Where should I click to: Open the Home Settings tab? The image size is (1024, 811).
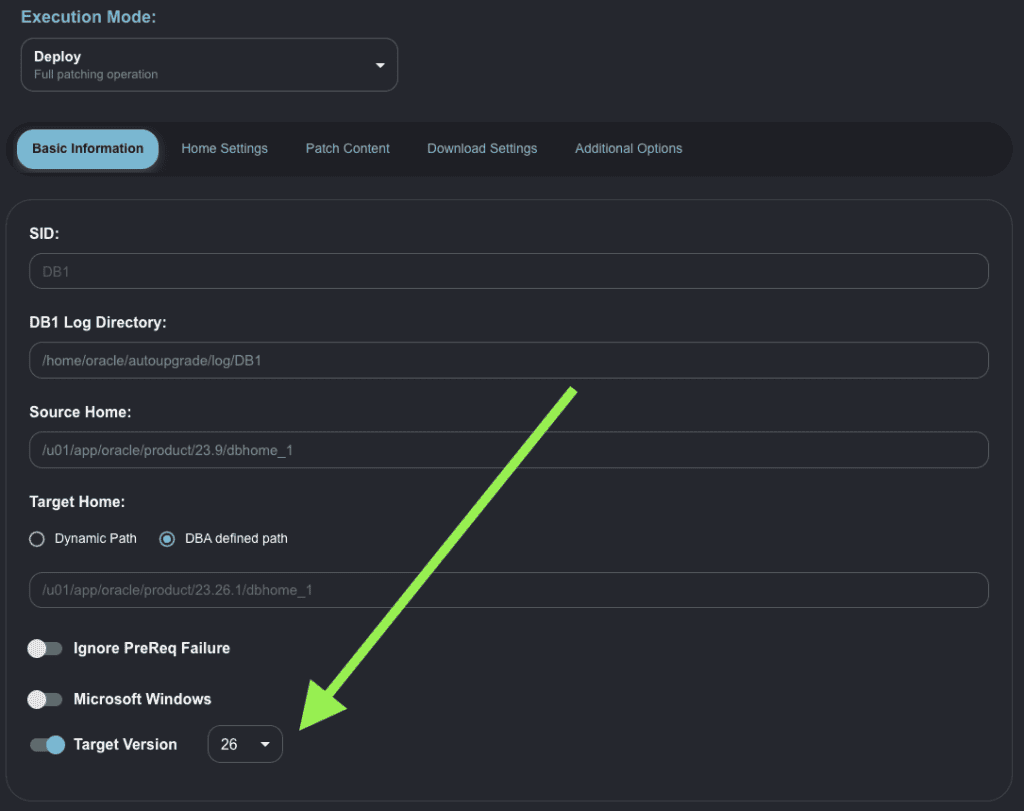(x=224, y=149)
